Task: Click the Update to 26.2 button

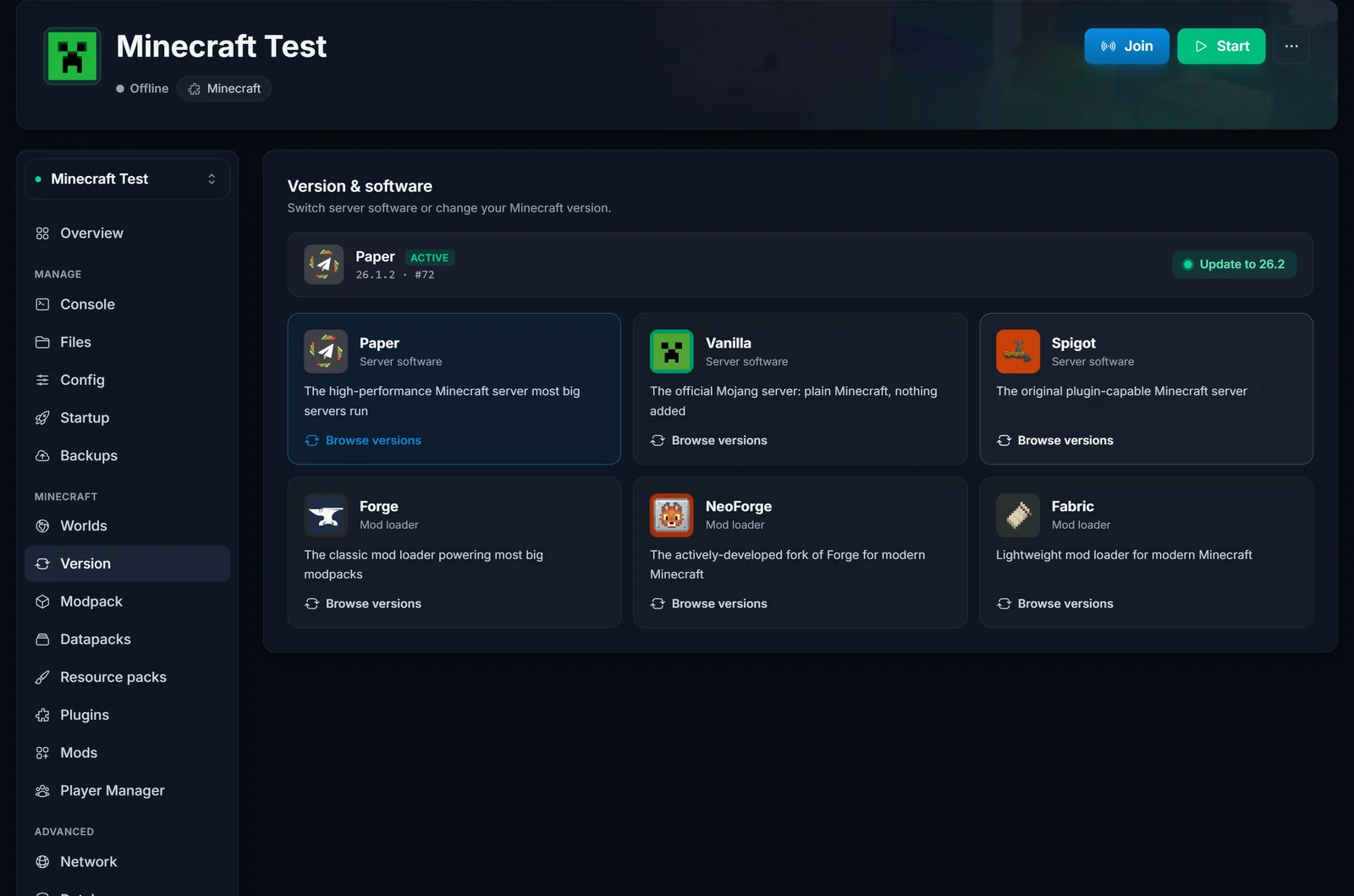Action: [1234, 265]
